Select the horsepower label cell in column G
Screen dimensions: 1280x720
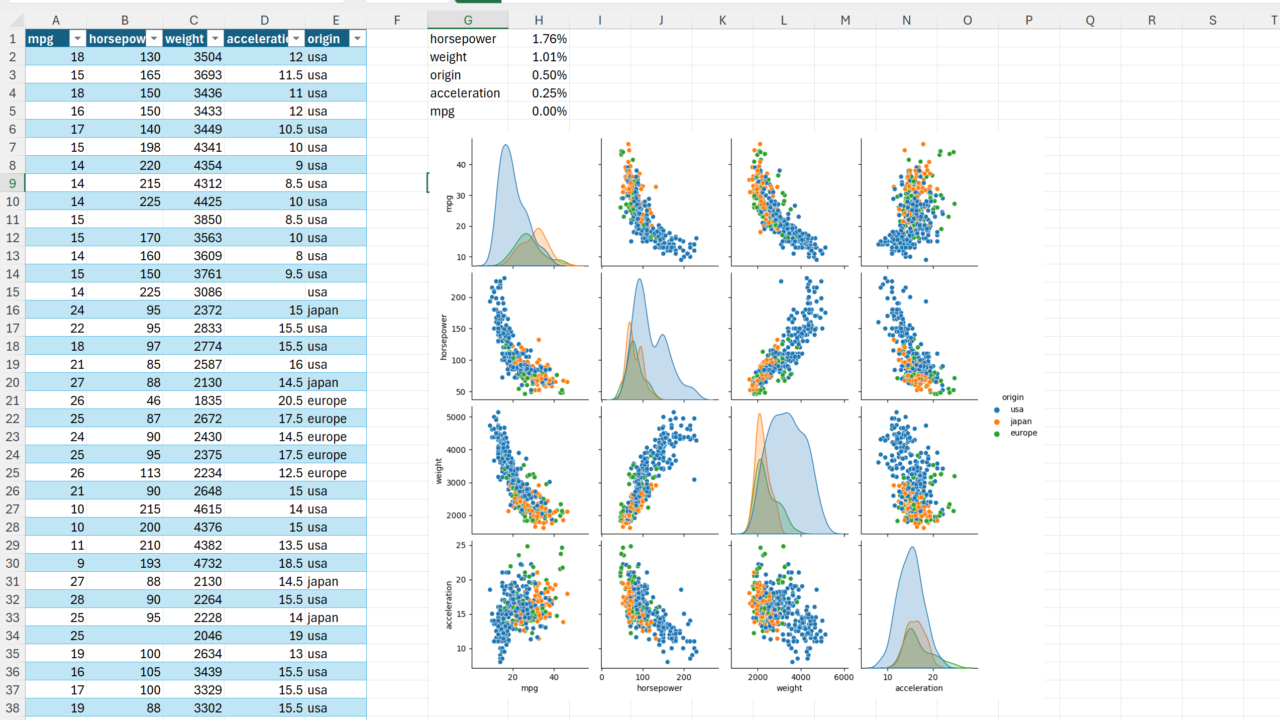(467, 39)
